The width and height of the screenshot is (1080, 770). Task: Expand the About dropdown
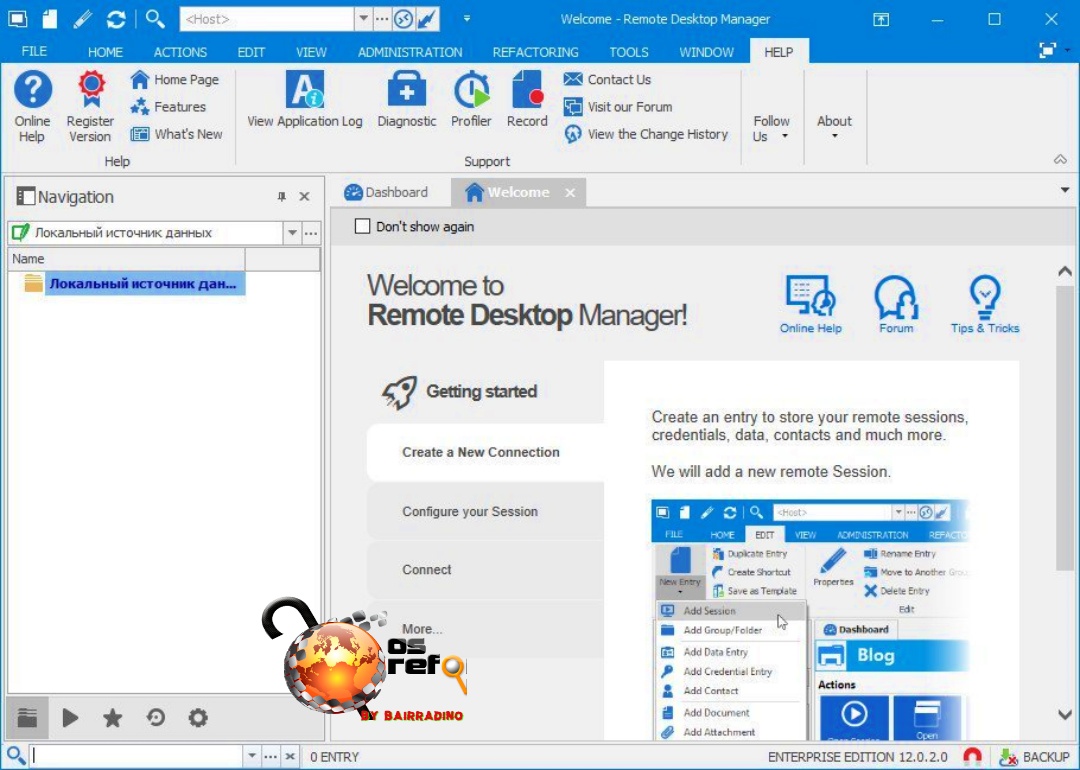tap(834, 128)
